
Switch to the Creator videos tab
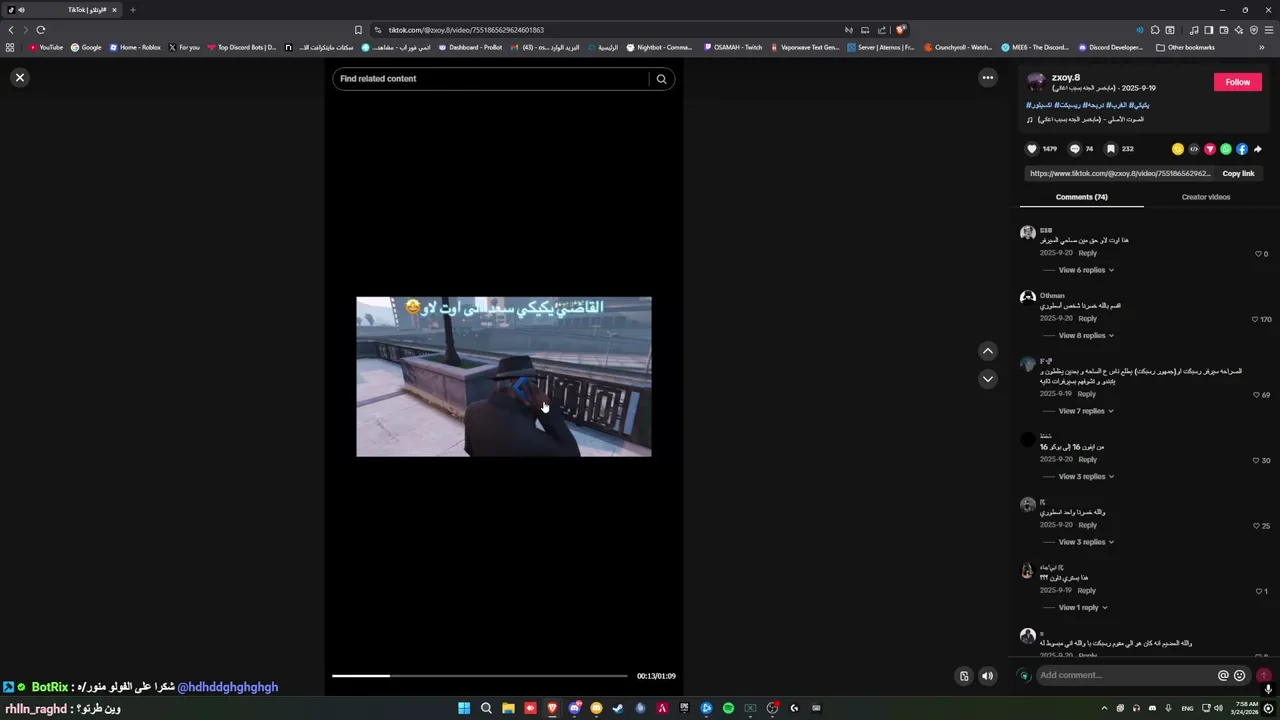tap(1206, 197)
